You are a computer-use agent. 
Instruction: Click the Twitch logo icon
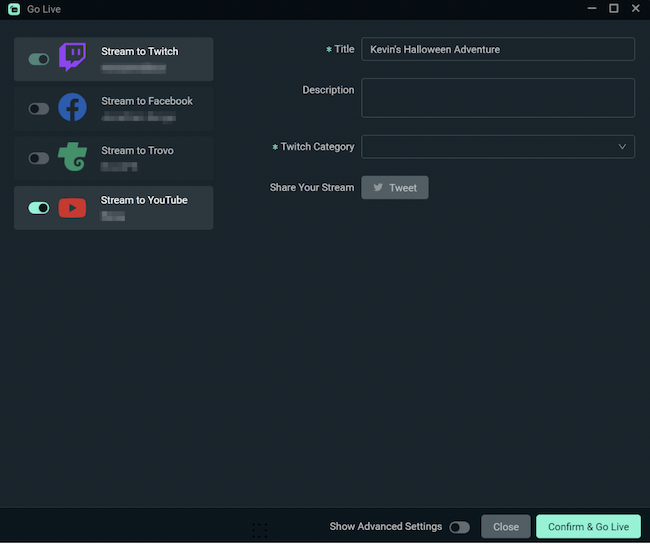pyautogui.click(x=73, y=57)
